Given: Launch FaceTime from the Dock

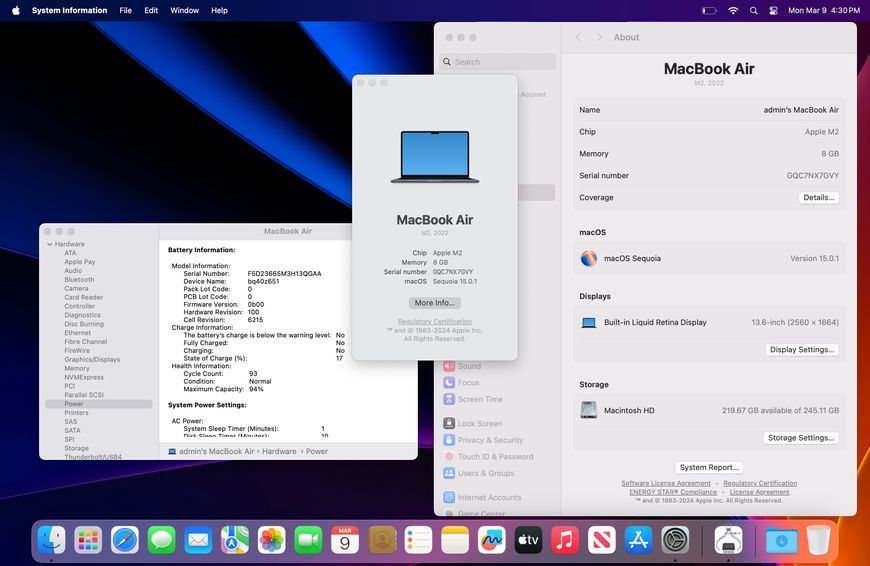Looking at the screenshot, I should tap(308, 539).
